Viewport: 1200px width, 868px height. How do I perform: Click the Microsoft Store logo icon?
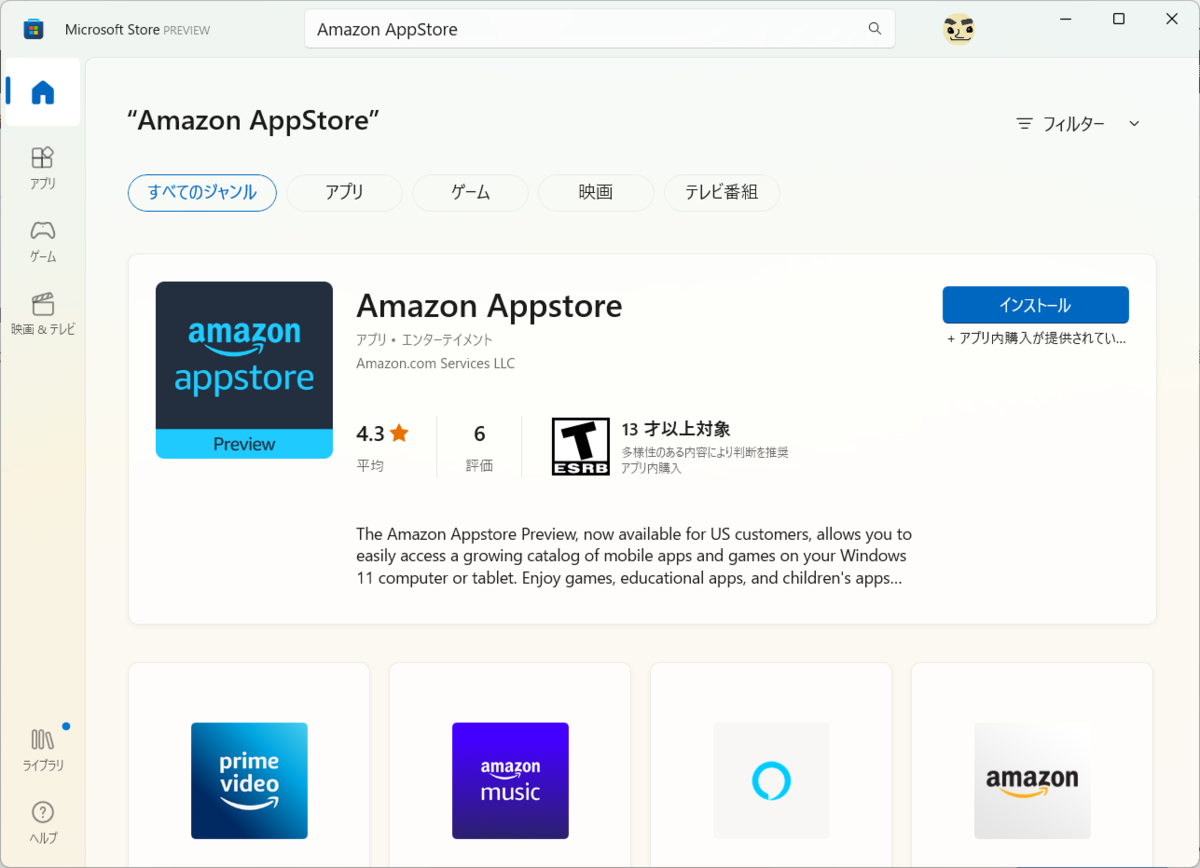pos(33,29)
